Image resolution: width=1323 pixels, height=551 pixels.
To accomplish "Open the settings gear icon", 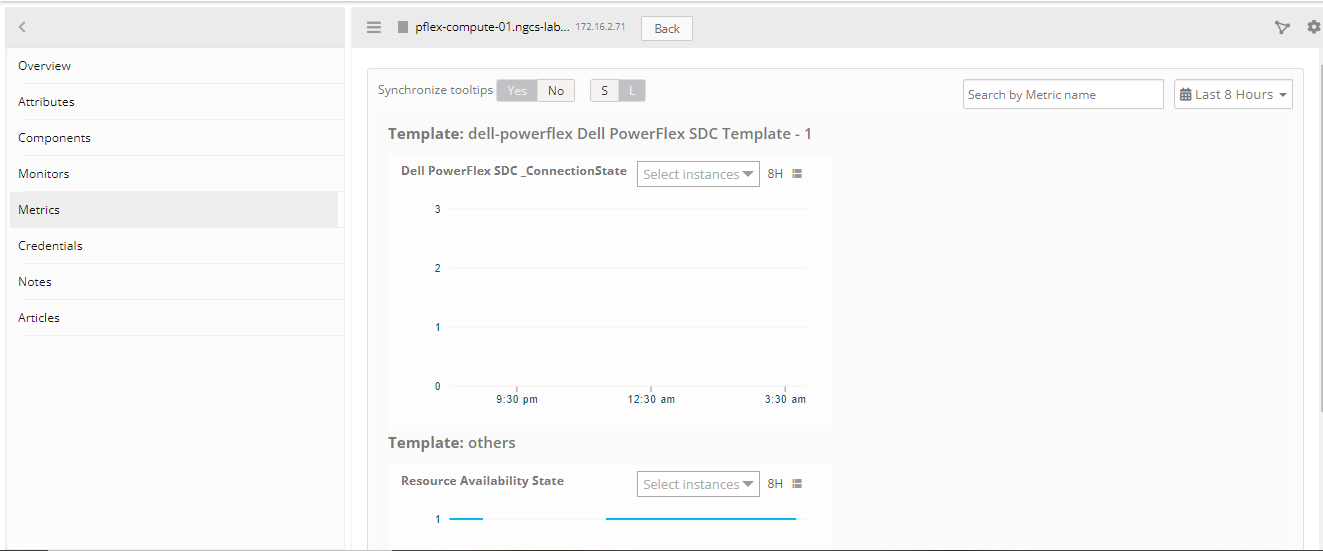I will click(x=1313, y=28).
